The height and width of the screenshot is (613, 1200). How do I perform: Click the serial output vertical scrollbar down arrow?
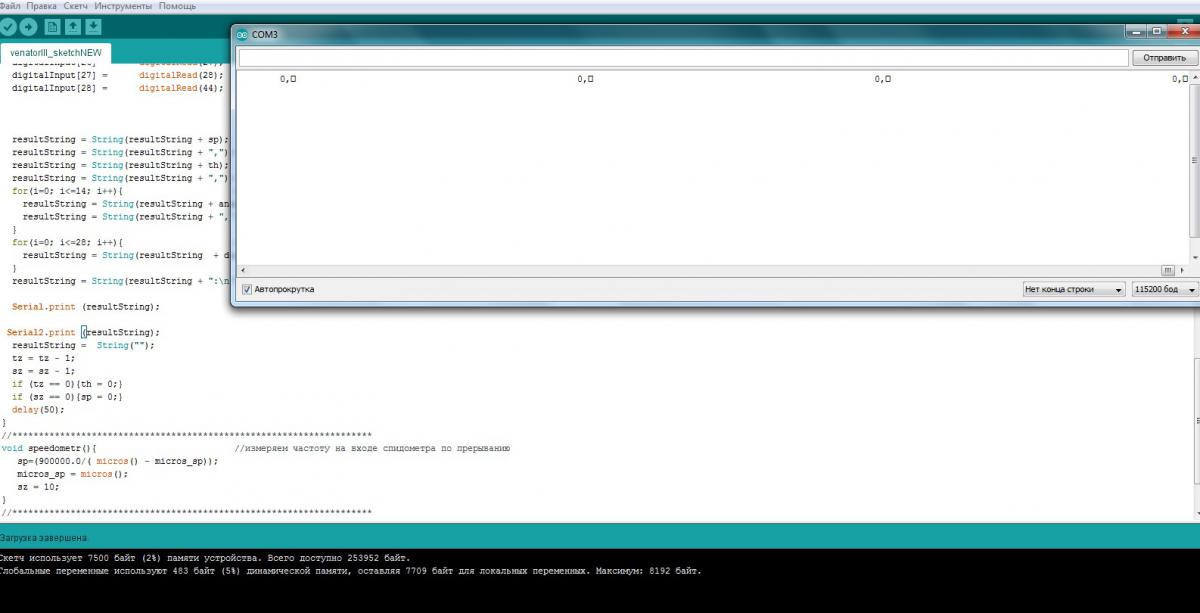pyautogui.click(x=1196, y=258)
